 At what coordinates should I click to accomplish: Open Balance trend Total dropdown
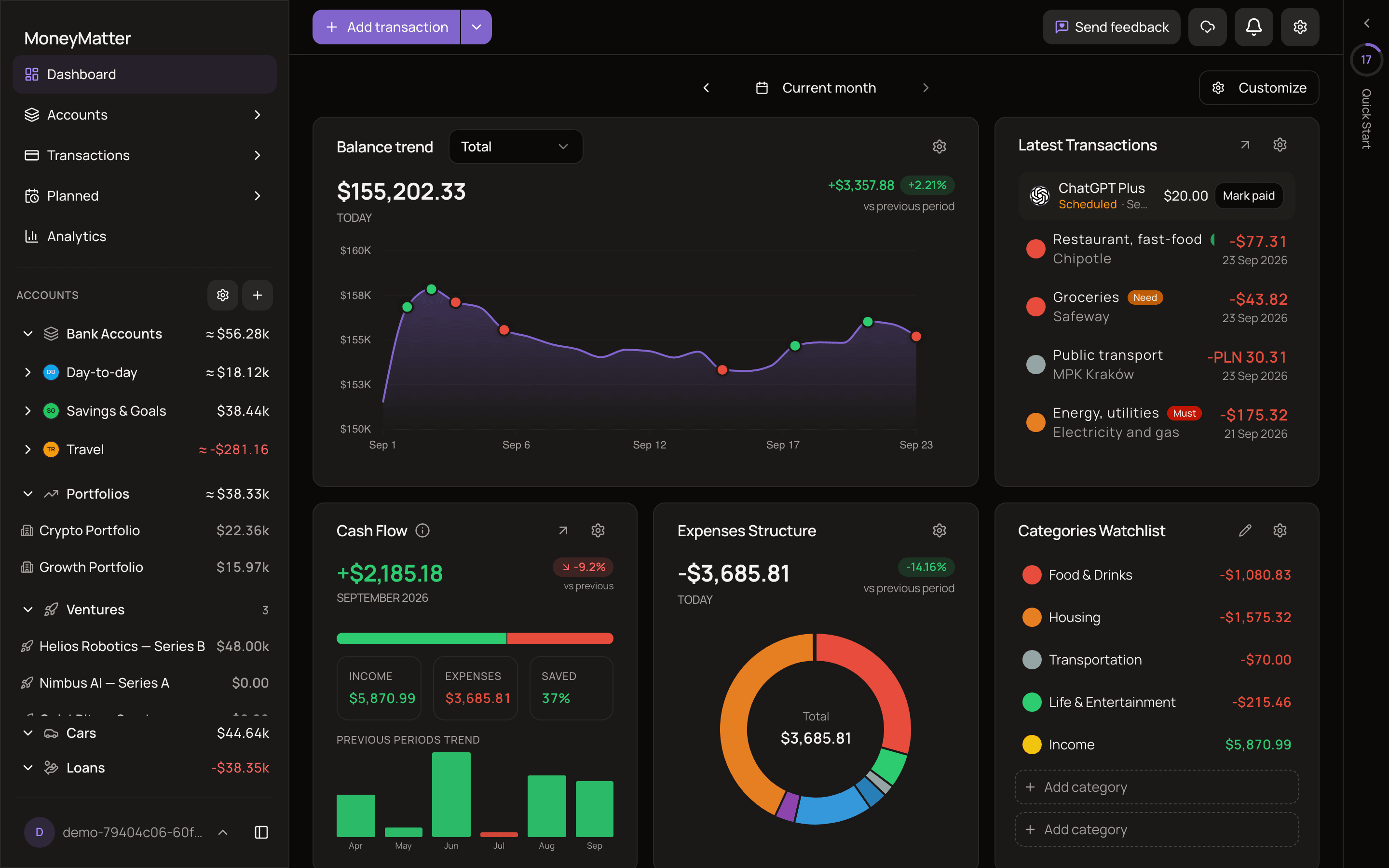pos(516,147)
